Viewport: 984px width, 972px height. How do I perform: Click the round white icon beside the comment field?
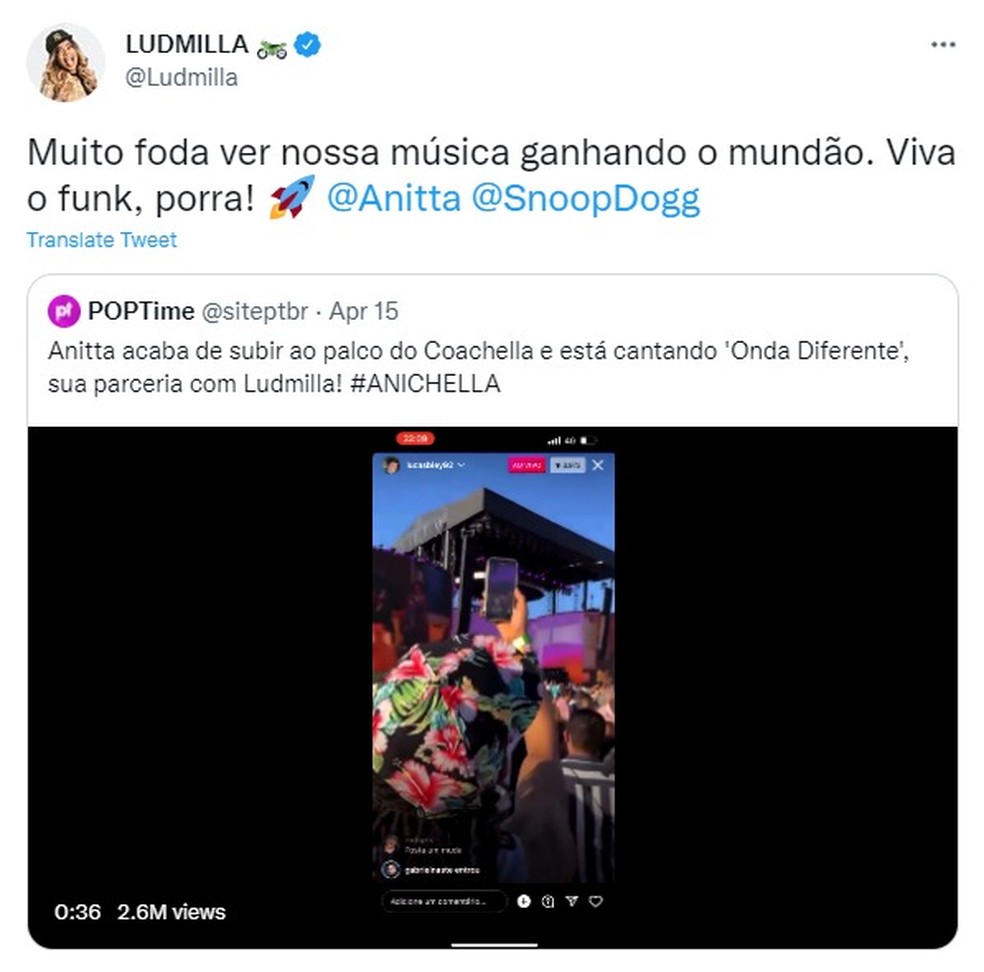pyautogui.click(x=523, y=901)
